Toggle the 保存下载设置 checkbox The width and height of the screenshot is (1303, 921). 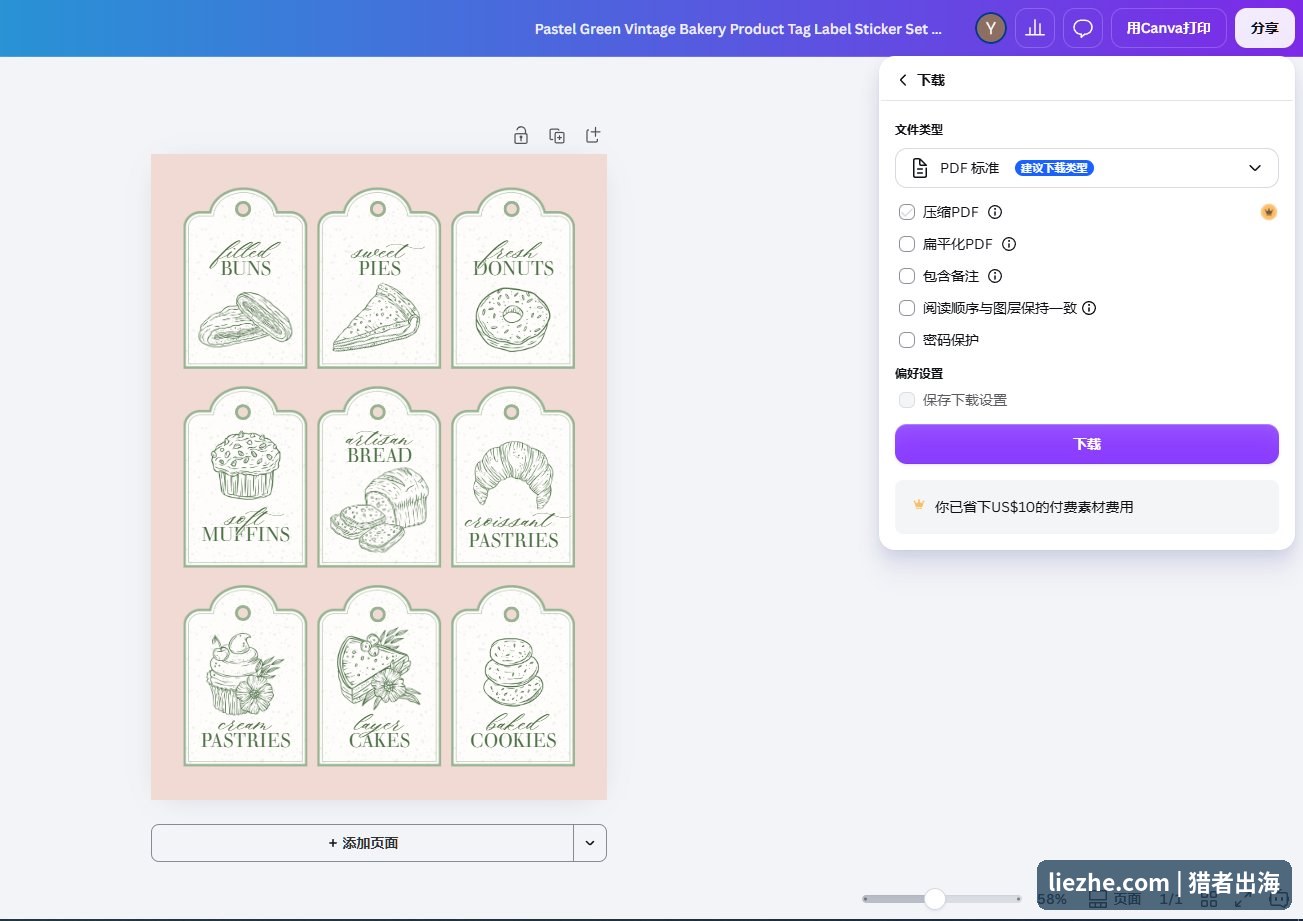coord(907,400)
